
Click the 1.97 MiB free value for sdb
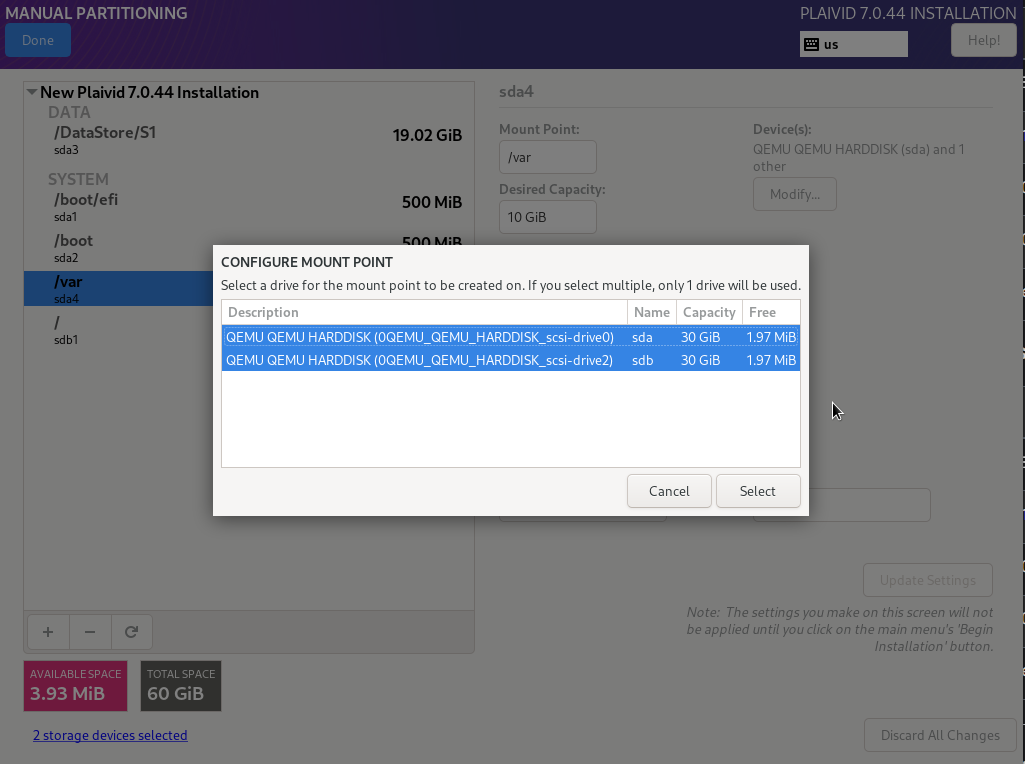click(771, 360)
